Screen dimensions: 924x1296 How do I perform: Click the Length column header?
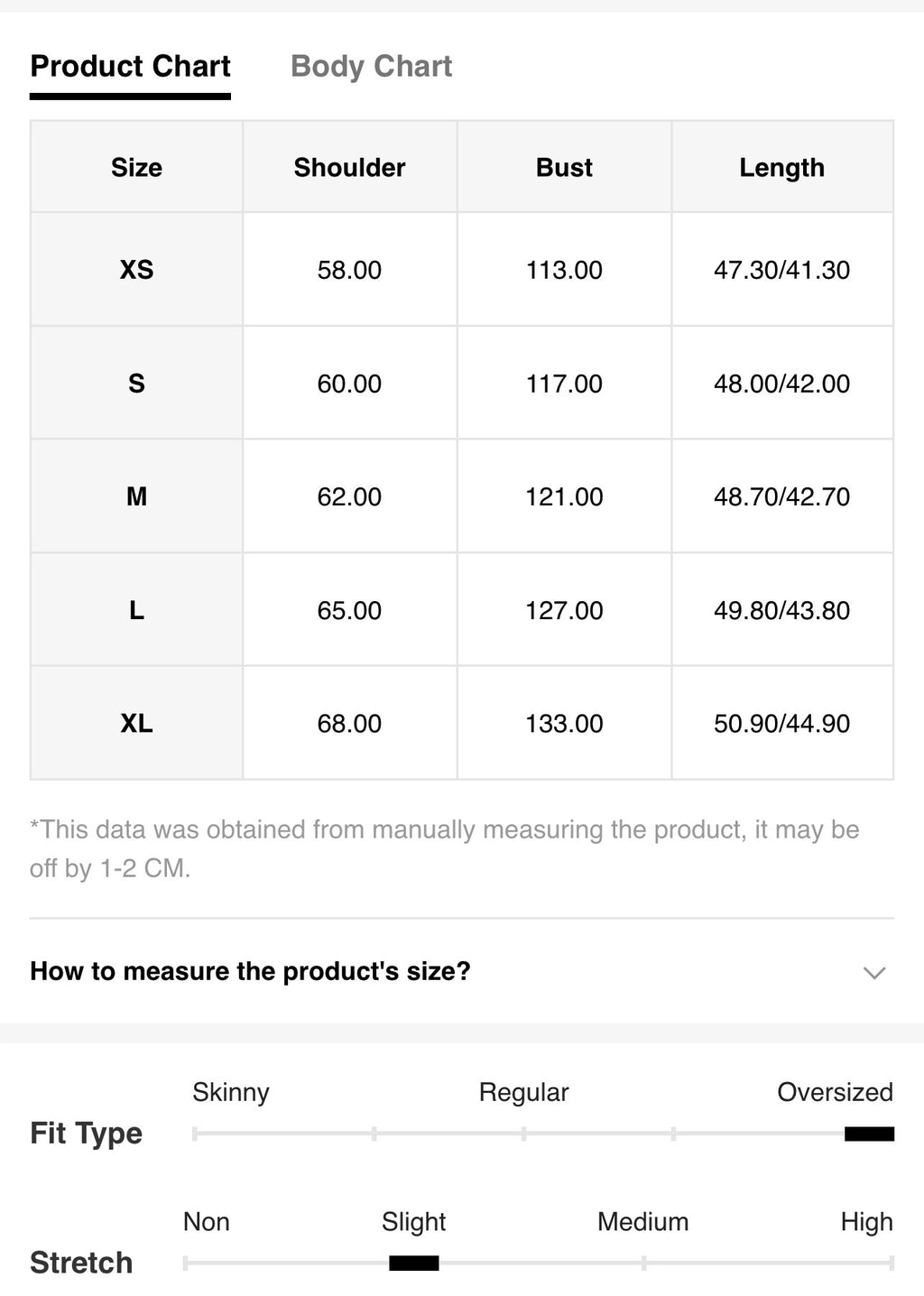(x=781, y=168)
